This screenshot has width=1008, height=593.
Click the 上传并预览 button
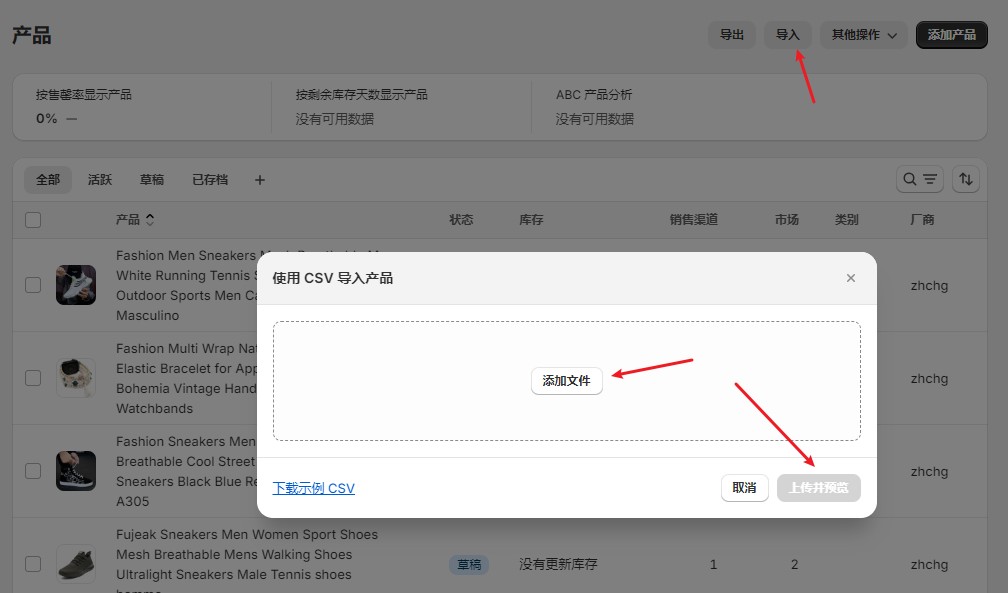point(818,488)
